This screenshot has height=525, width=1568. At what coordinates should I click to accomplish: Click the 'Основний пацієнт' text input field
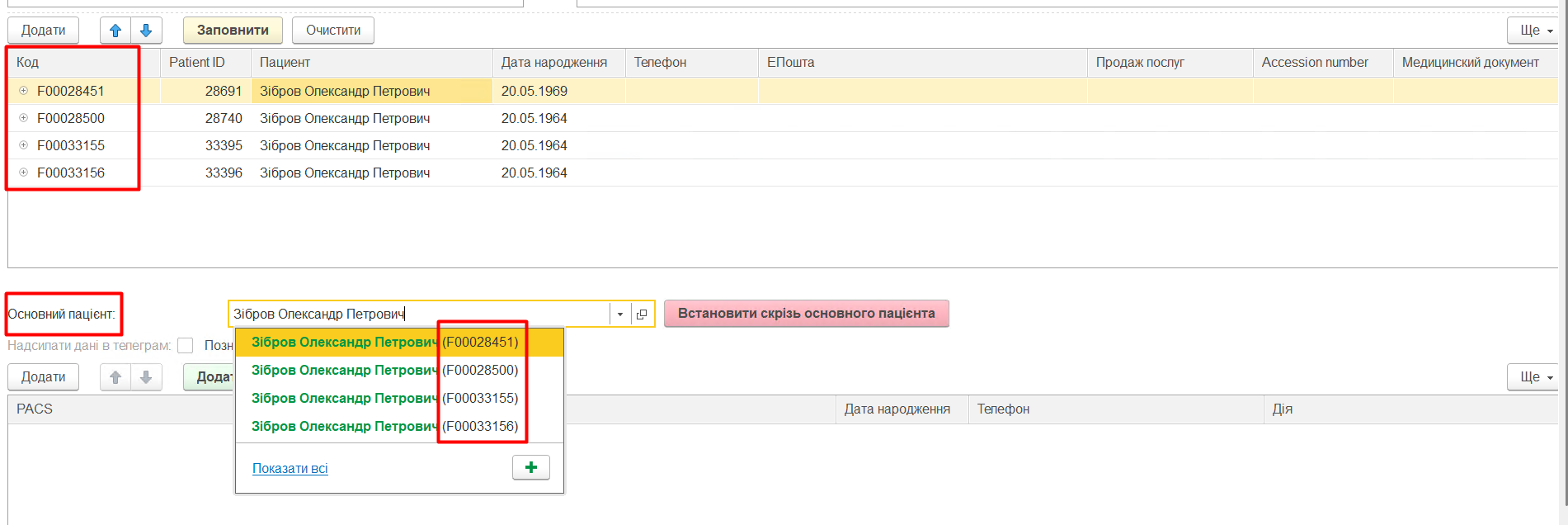(418, 314)
